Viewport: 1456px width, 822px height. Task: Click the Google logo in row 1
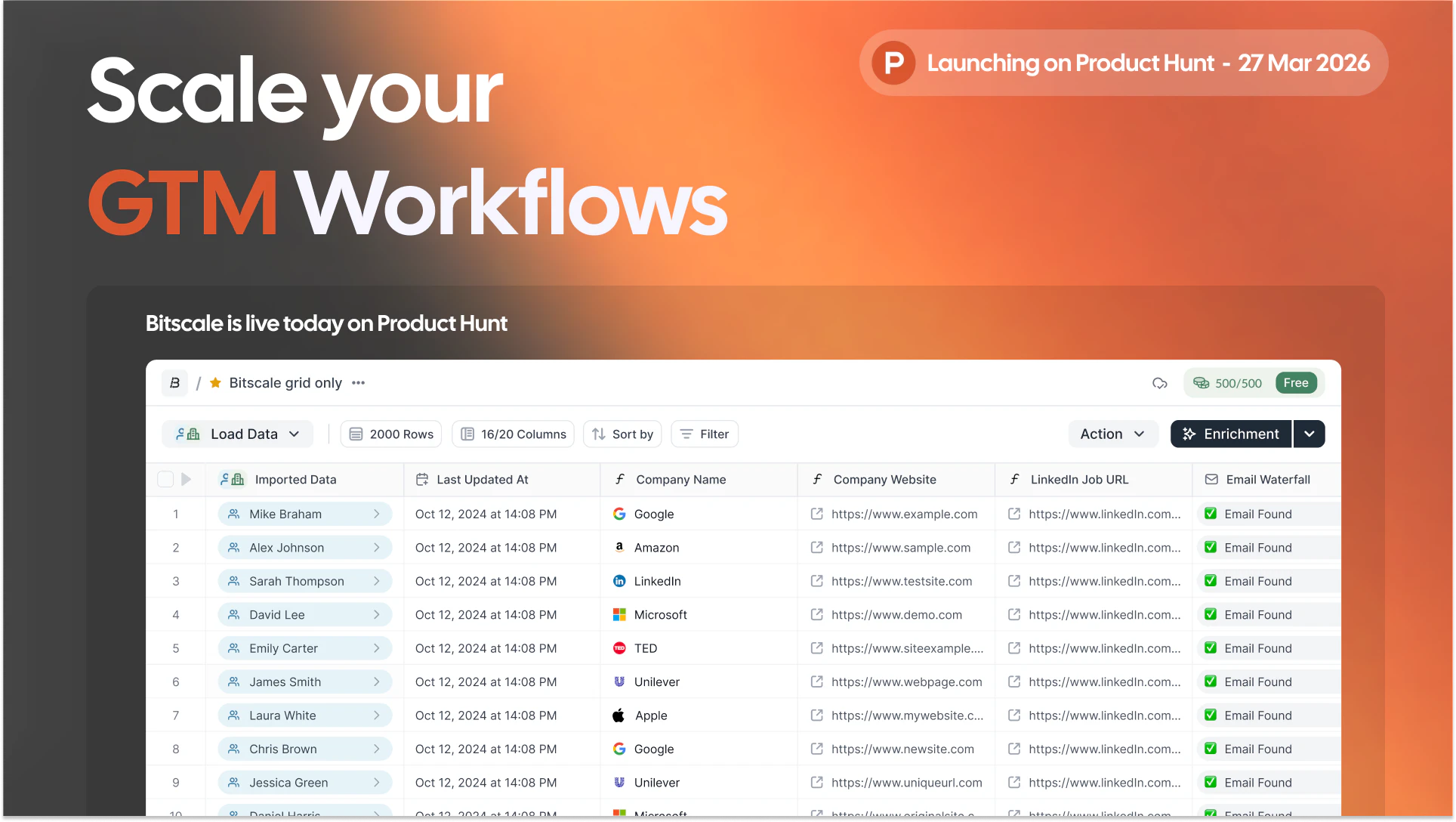click(619, 514)
